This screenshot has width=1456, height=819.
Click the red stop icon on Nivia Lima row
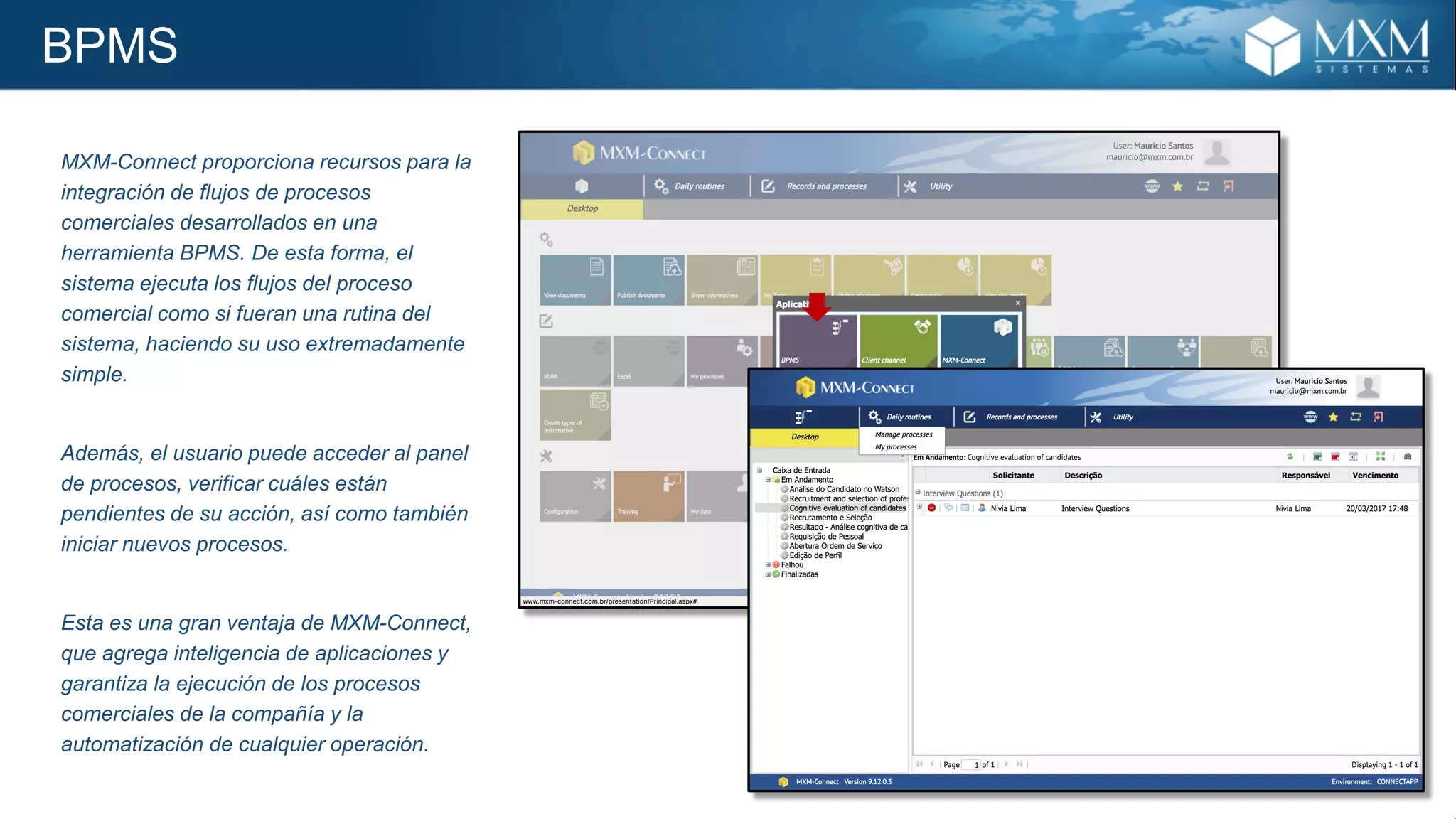click(931, 508)
